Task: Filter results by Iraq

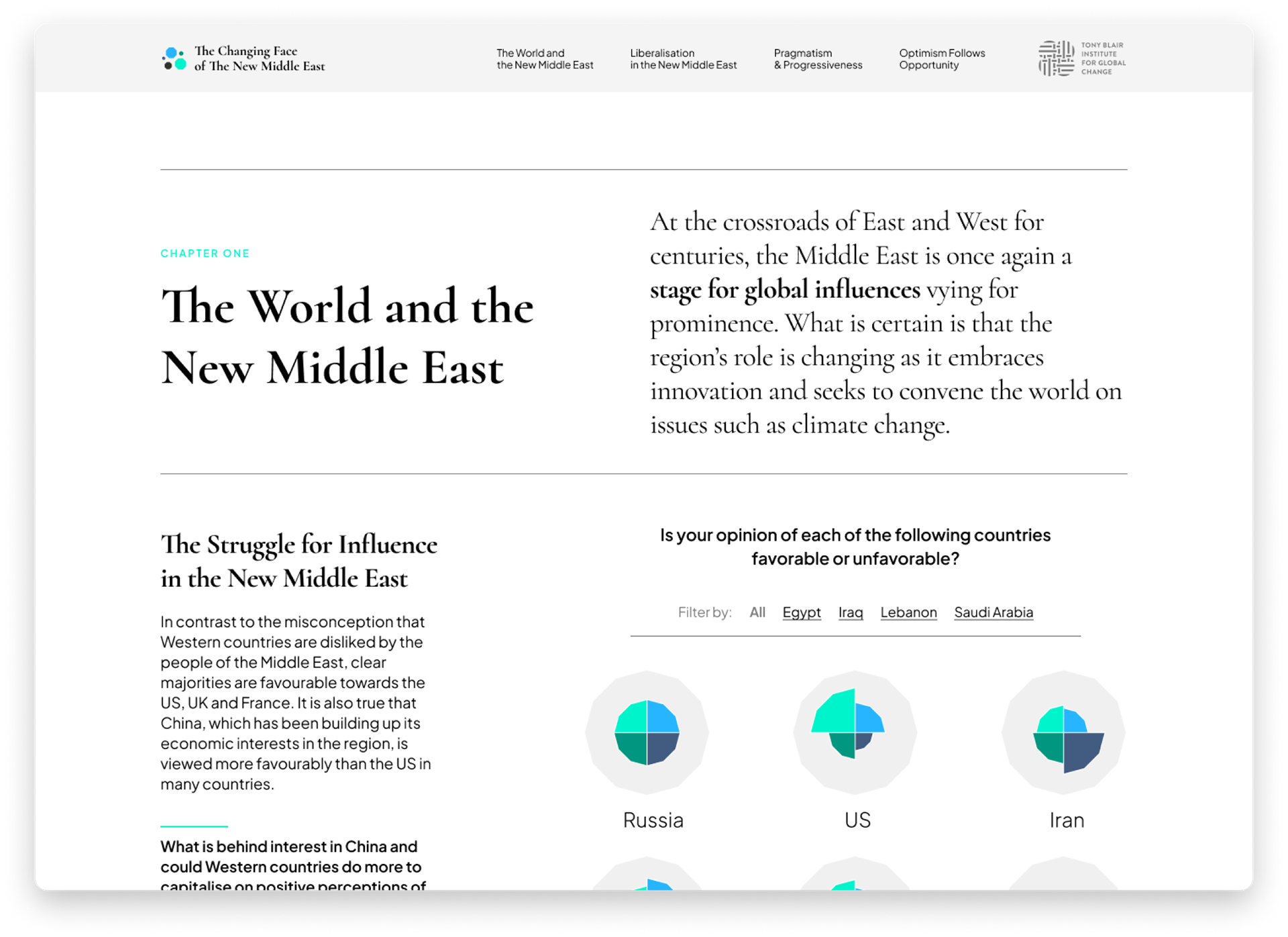Action: coord(850,612)
